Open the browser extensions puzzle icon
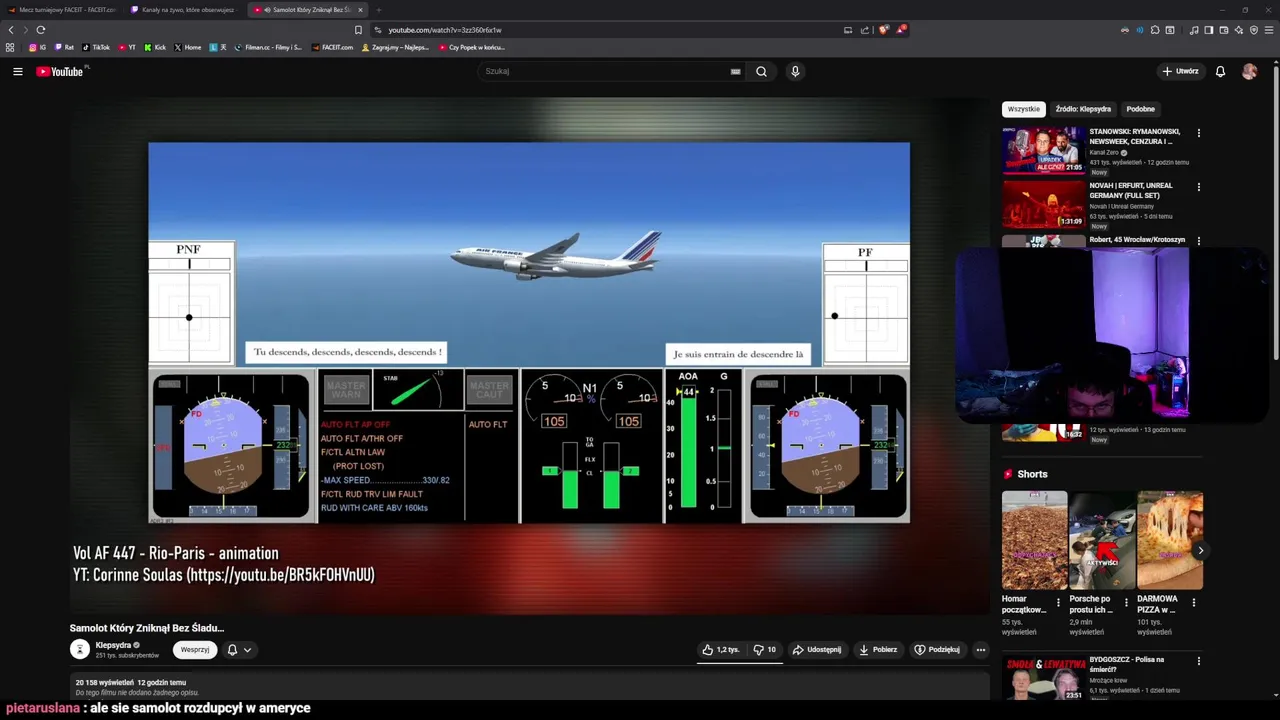The image size is (1280, 720). point(1155,30)
